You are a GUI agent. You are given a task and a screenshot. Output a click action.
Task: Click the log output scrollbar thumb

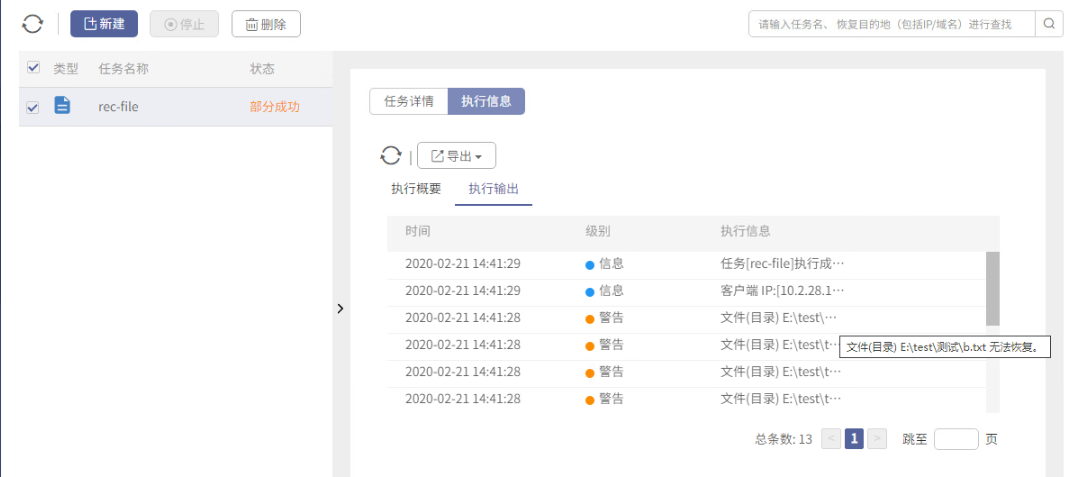tap(993, 288)
